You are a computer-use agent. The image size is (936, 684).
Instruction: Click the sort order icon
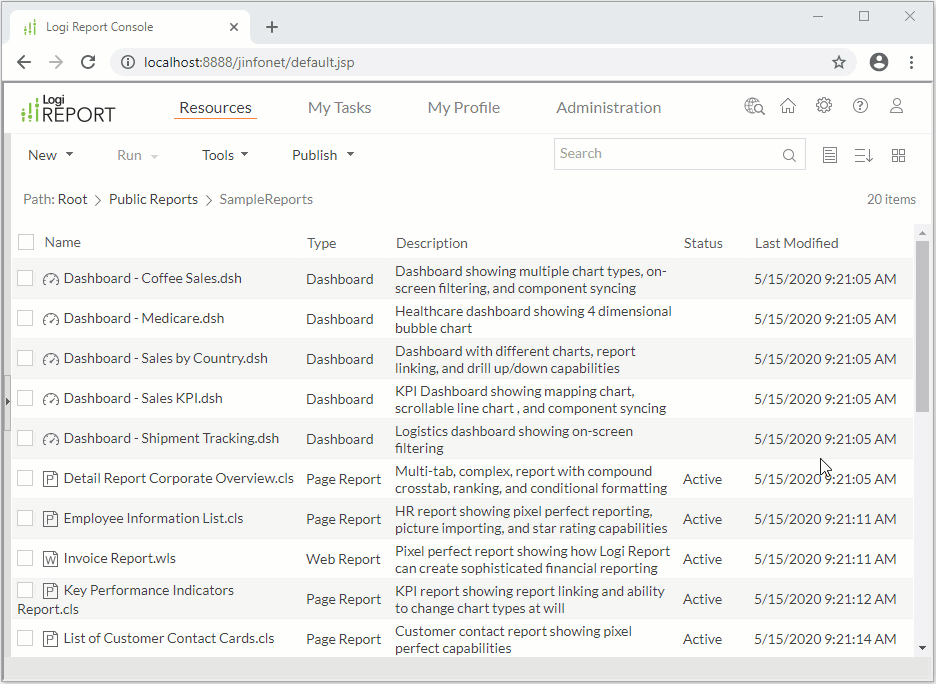pyautogui.click(x=864, y=155)
